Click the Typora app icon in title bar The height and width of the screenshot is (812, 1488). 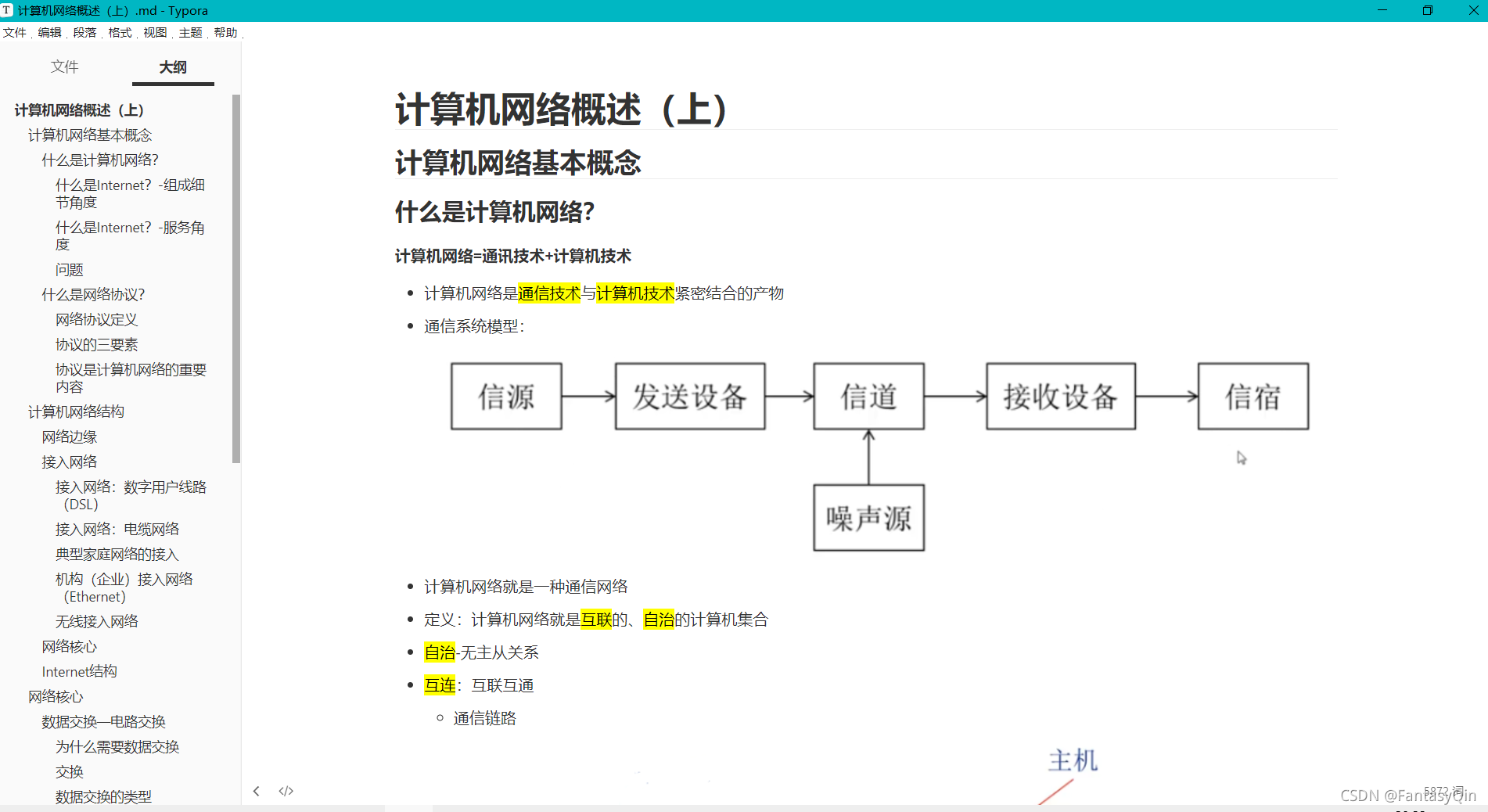coord(7,10)
